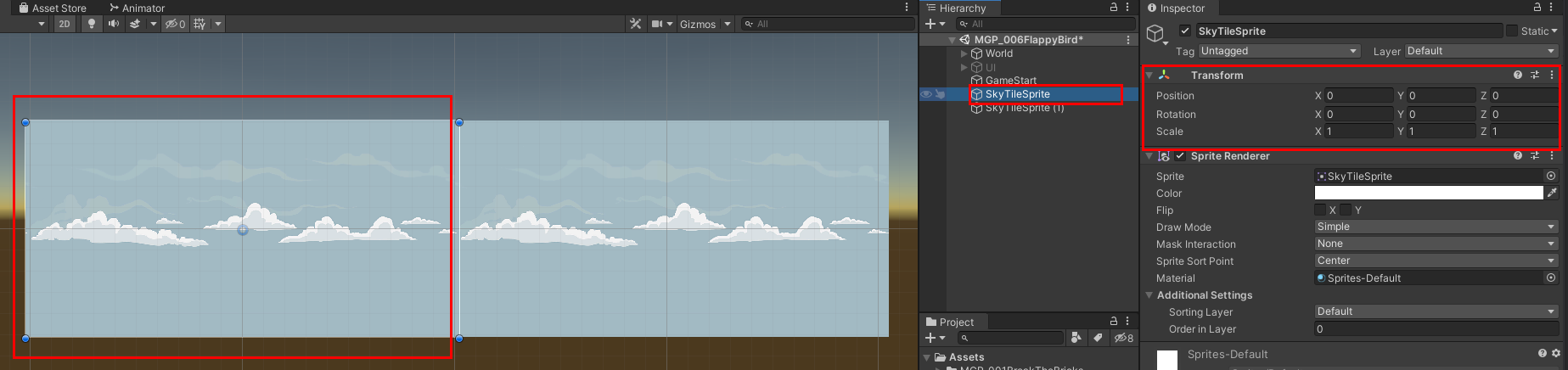Toggle the scene grid icon
The width and height of the screenshot is (1568, 370).
(x=200, y=24)
